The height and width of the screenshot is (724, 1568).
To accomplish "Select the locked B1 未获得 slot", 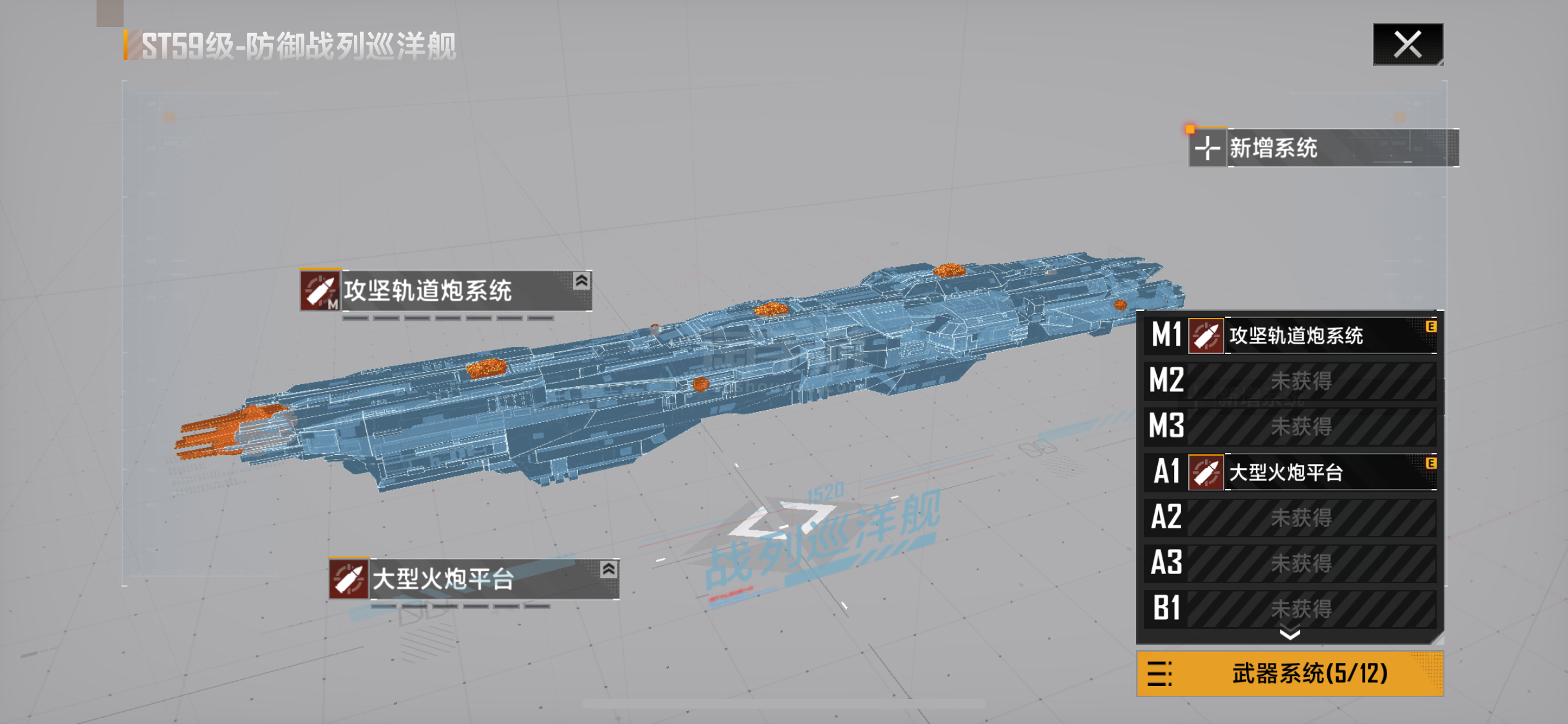I will click(x=1290, y=608).
